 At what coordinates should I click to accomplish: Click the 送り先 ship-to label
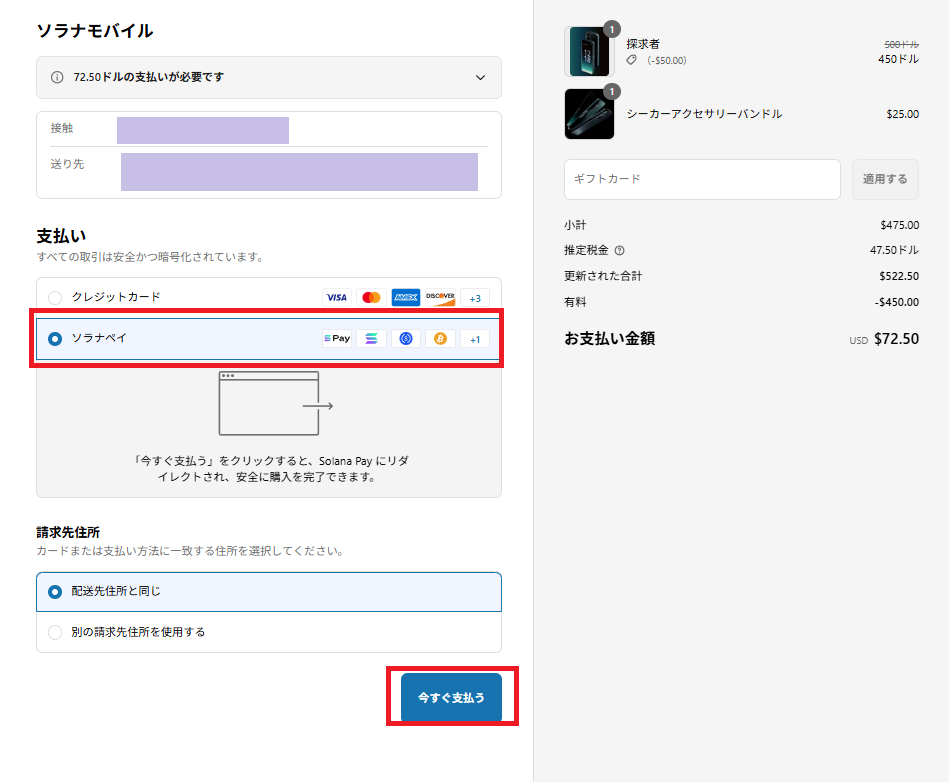tap(67, 164)
